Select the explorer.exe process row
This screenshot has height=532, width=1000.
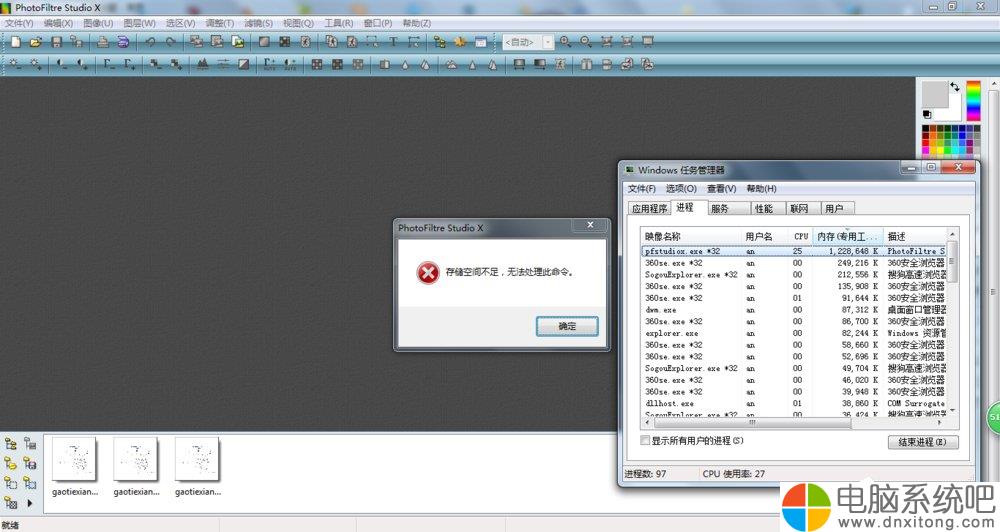tap(793, 333)
